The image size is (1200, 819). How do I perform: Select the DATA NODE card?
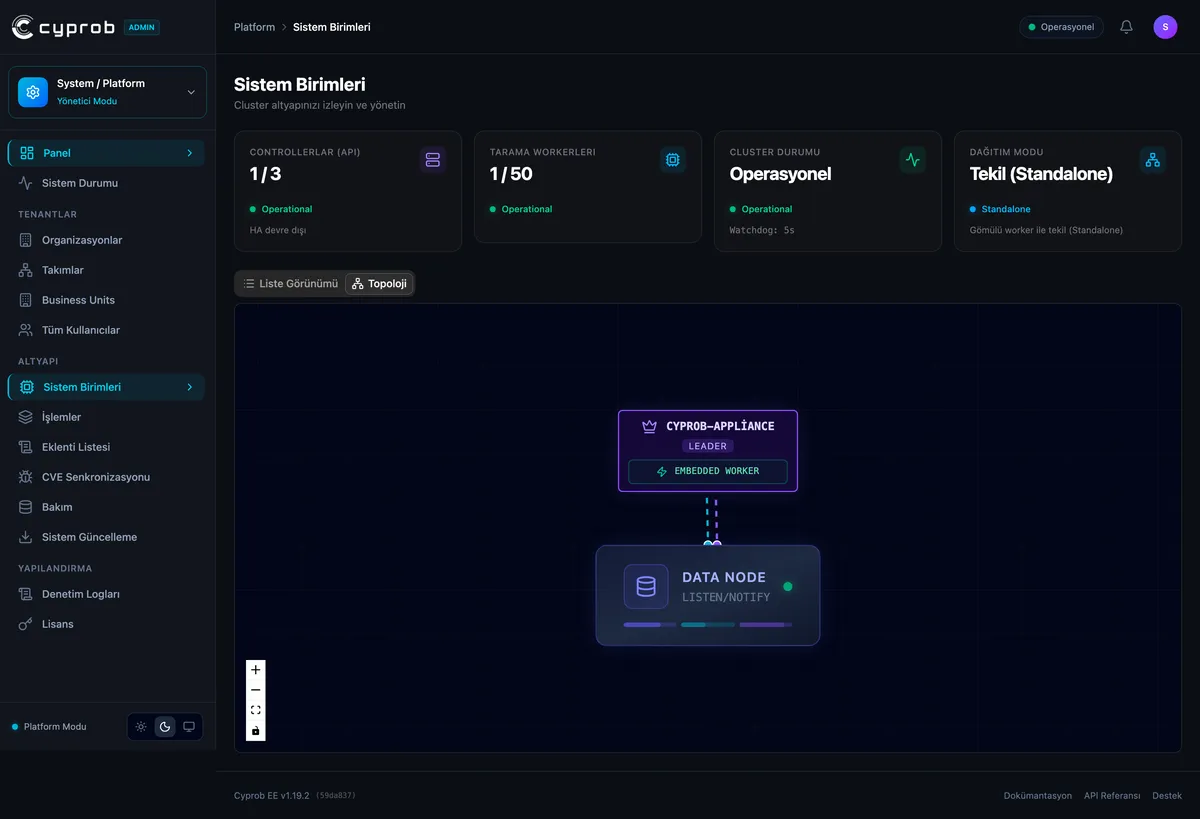pyautogui.click(x=708, y=595)
